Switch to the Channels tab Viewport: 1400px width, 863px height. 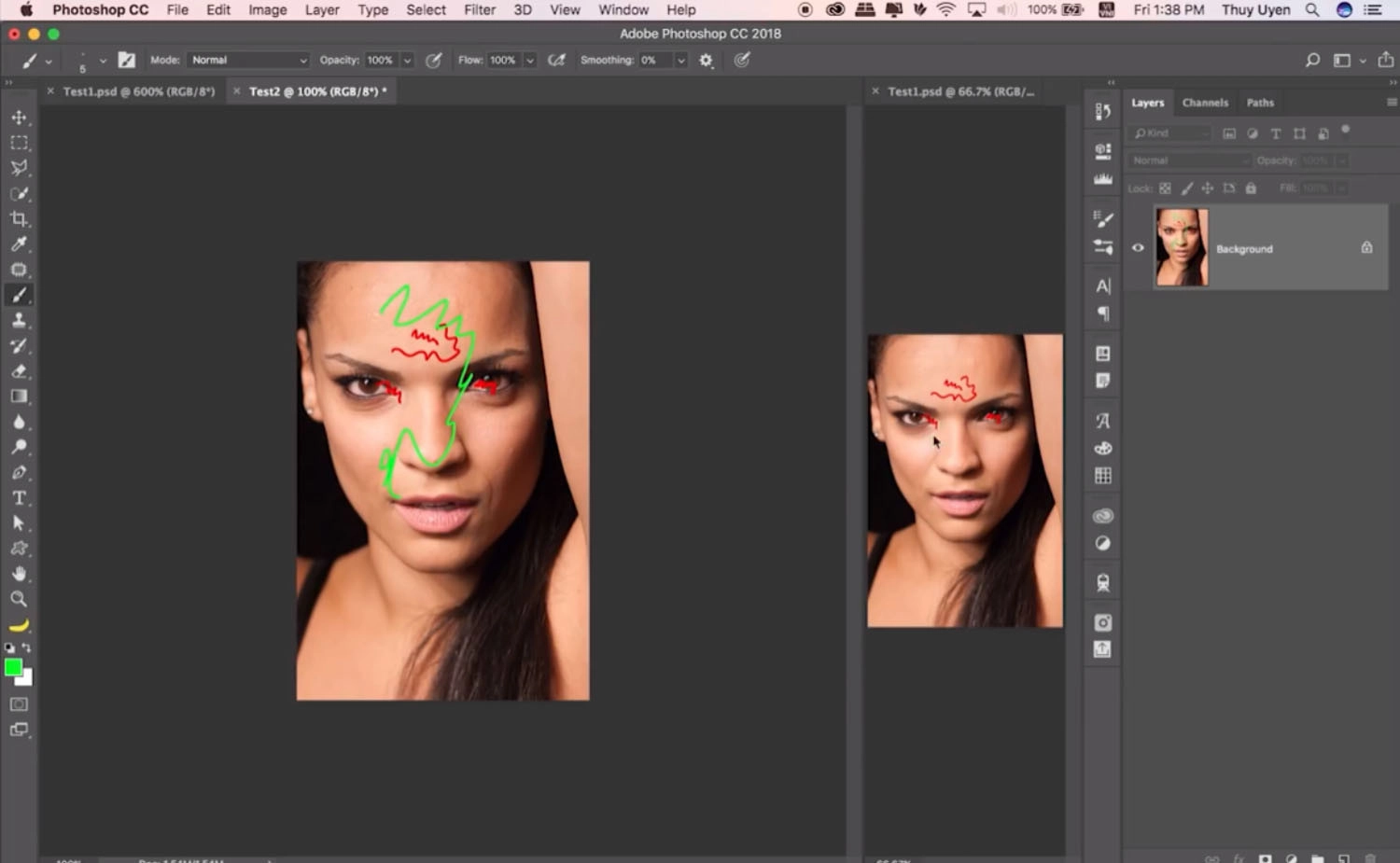(1205, 103)
